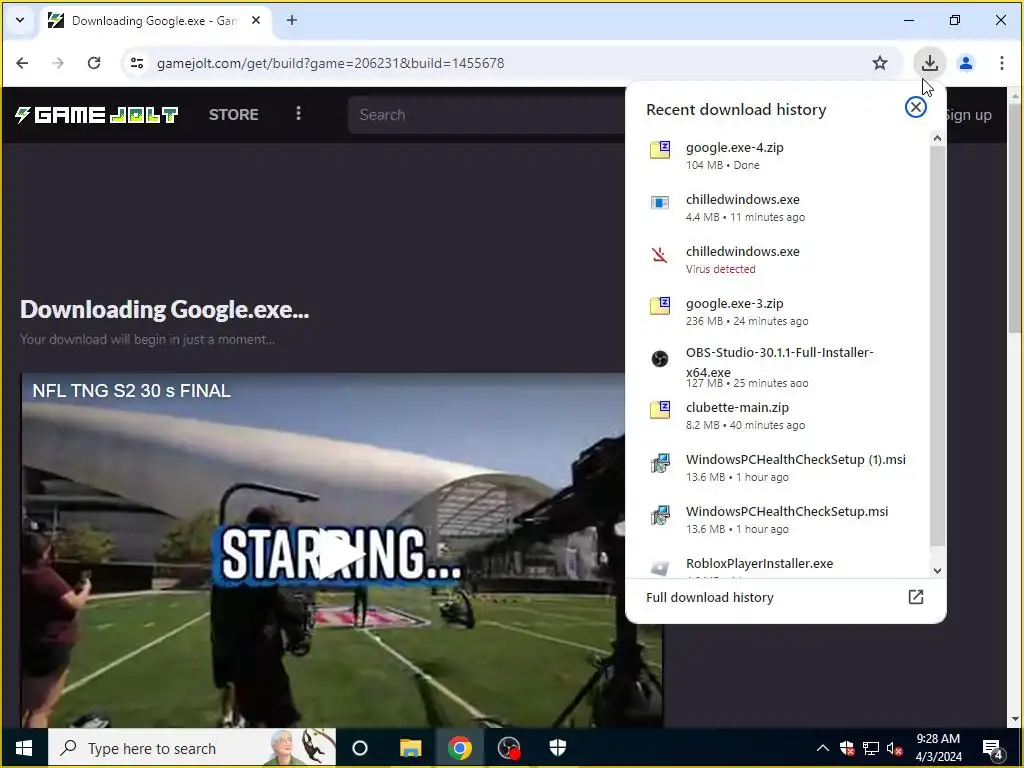Click the open-in-new-tab download history icon
Viewport: 1024px width, 768px height.
click(916, 597)
